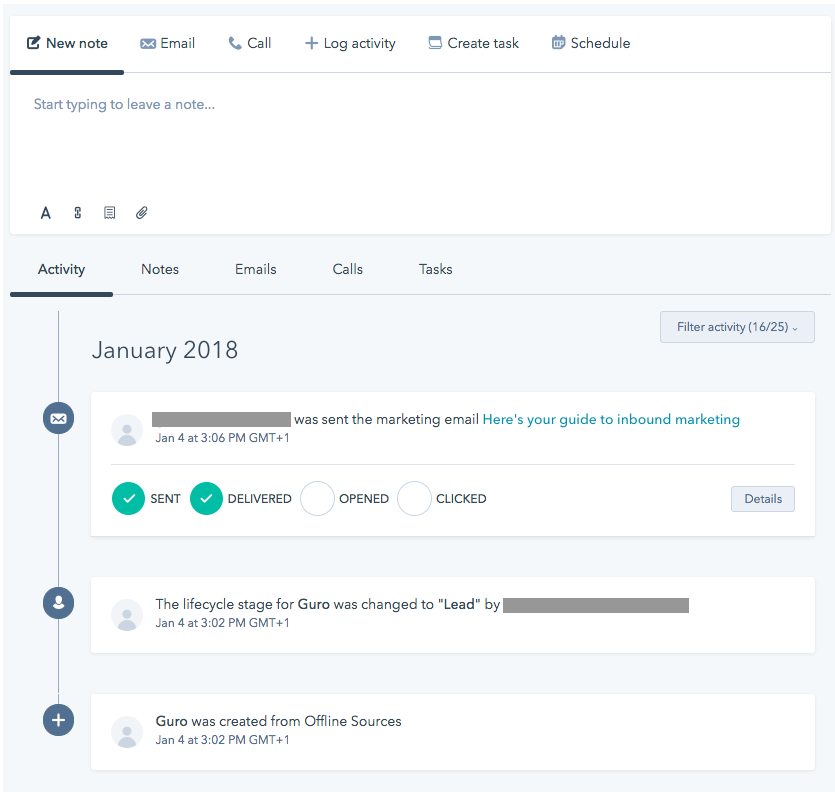Click the avatar beside the marketing email entry
Viewport: 835px width, 792px height.
[x=127, y=429]
